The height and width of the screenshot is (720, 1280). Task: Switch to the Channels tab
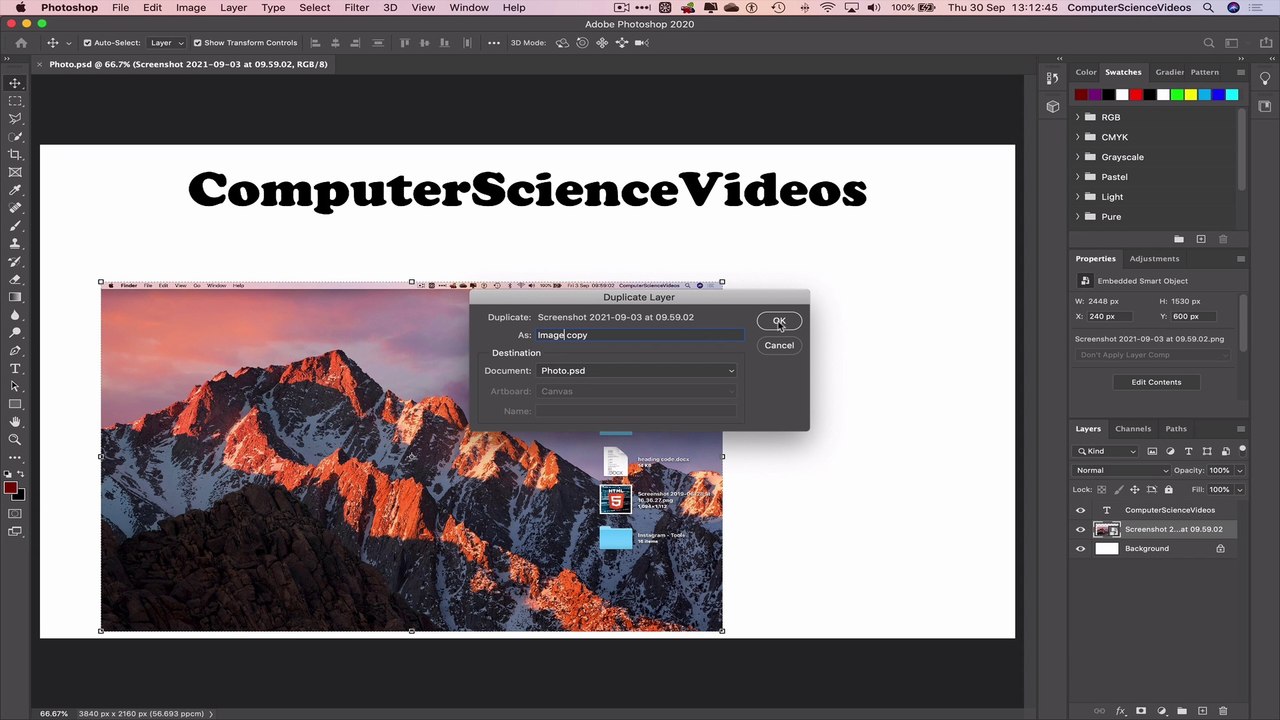pos(1133,429)
